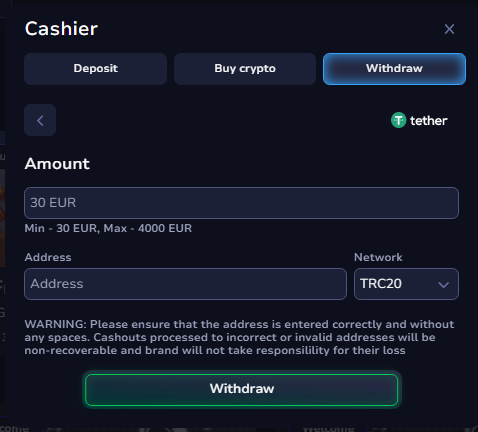This screenshot has height=432, width=478.
Task: Click the tether wordmark next to logo
Action: 428,121
